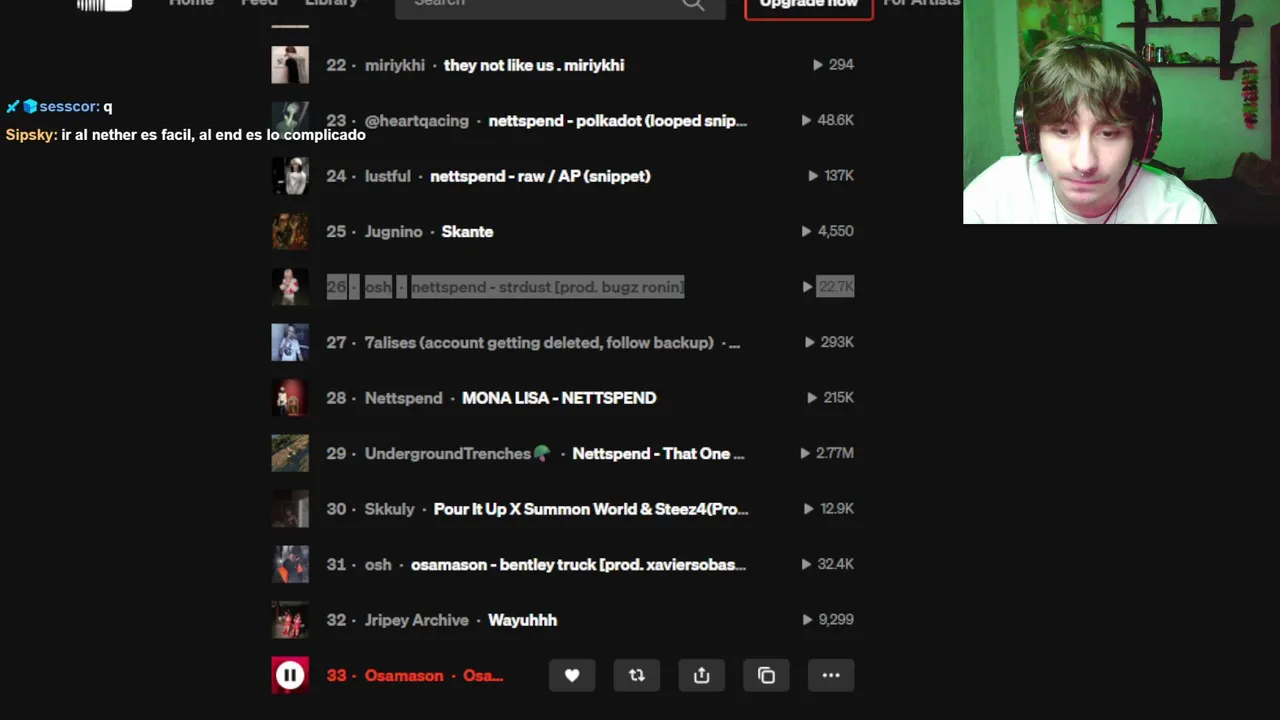Screen dimensions: 1280x720
Task: Select the Skante track title
Action: 467,231
